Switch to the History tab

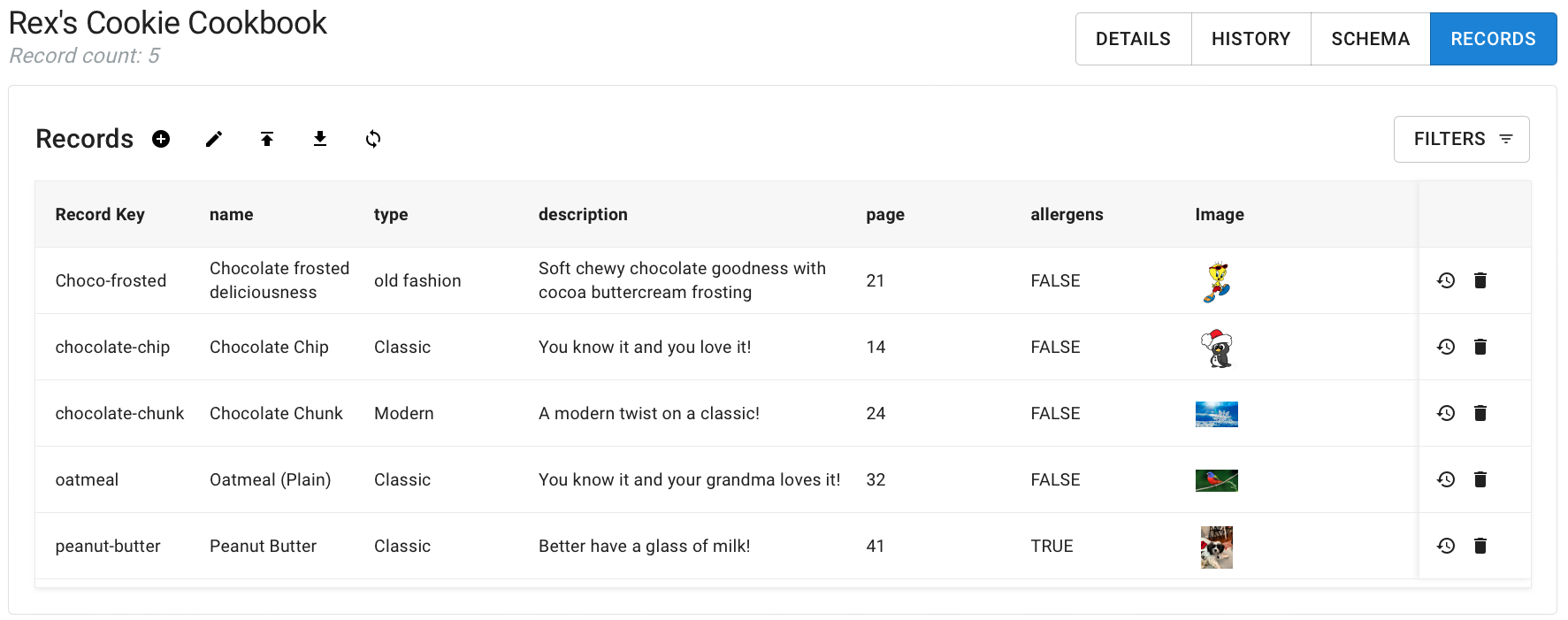(1251, 39)
